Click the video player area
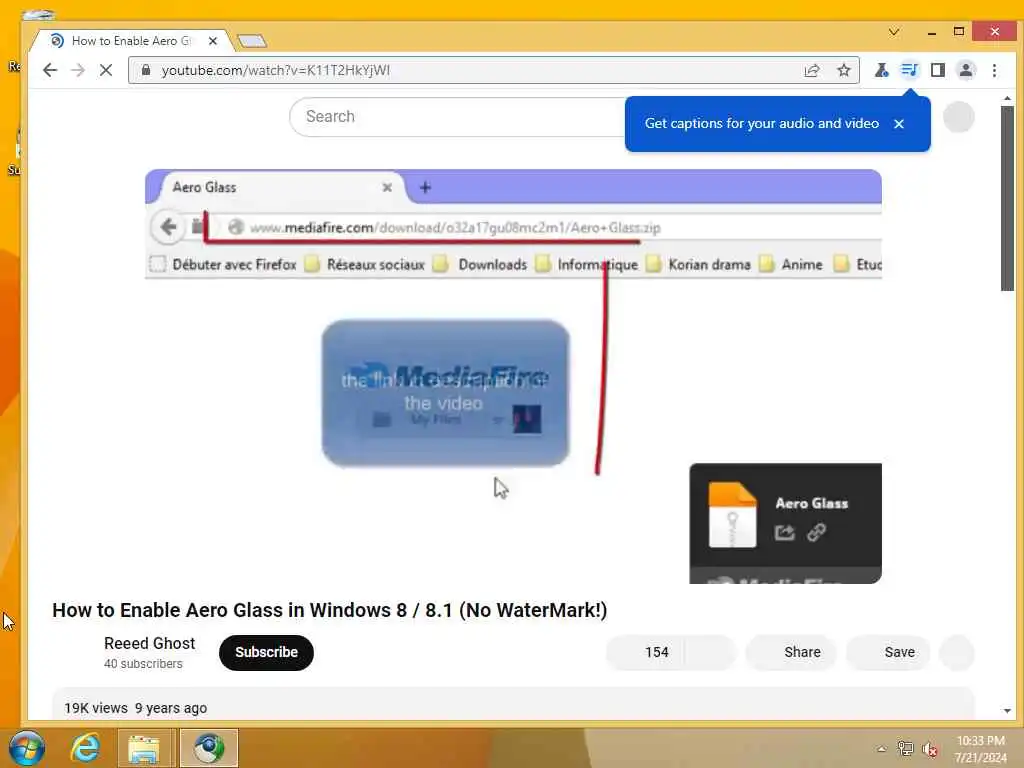This screenshot has width=1024, height=768. pos(513,376)
